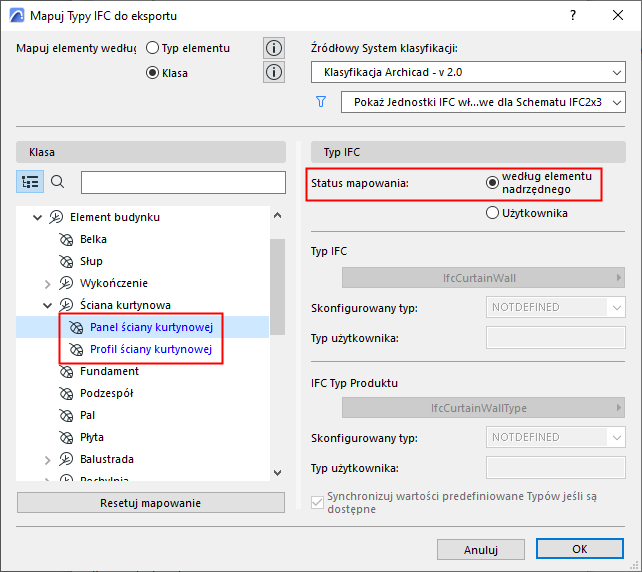Open Skonfigurowany typ dropdown under Typ IFC
This screenshot has height=572, width=642.
pos(556,307)
